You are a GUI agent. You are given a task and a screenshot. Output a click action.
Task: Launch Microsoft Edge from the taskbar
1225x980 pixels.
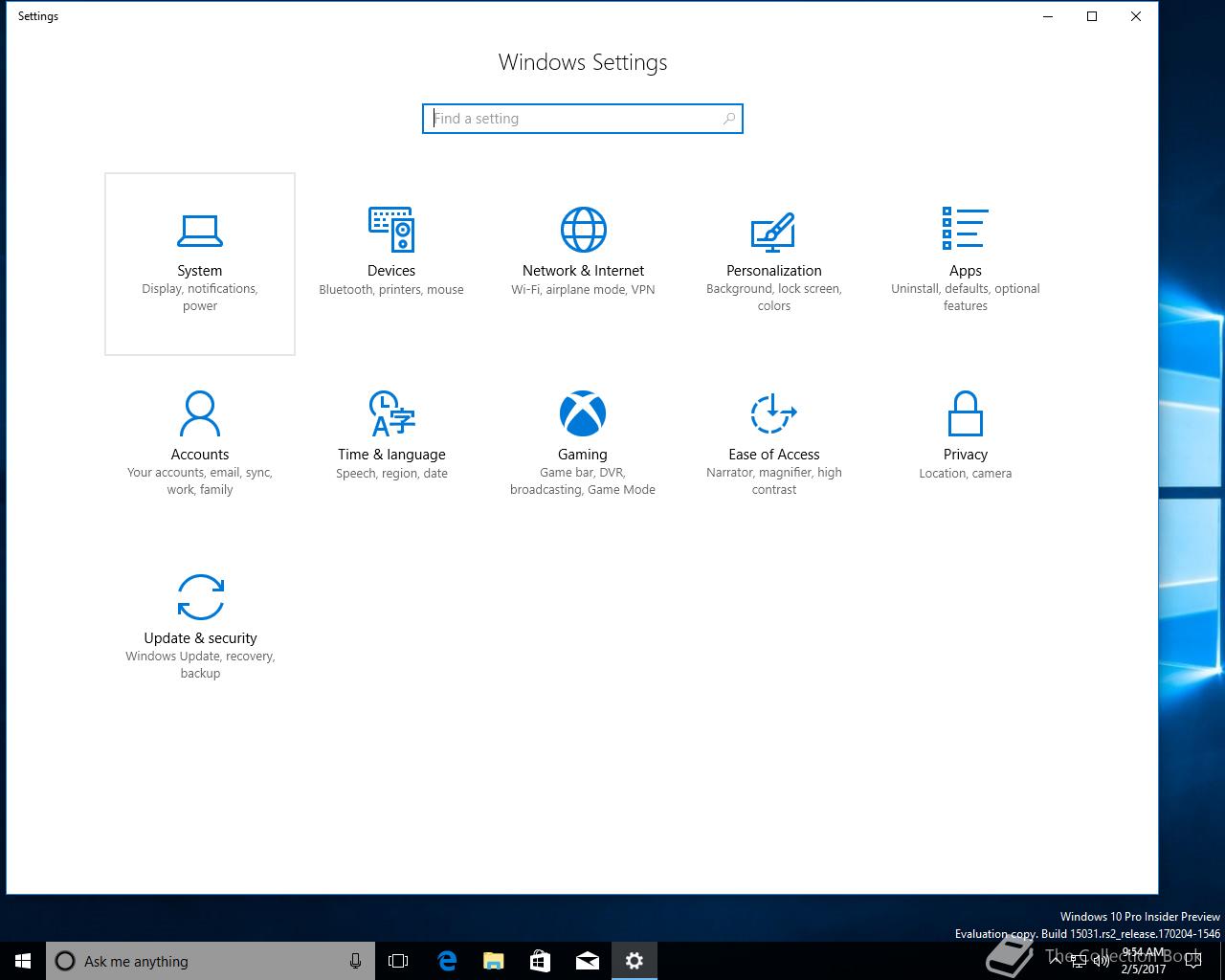pos(446,961)
